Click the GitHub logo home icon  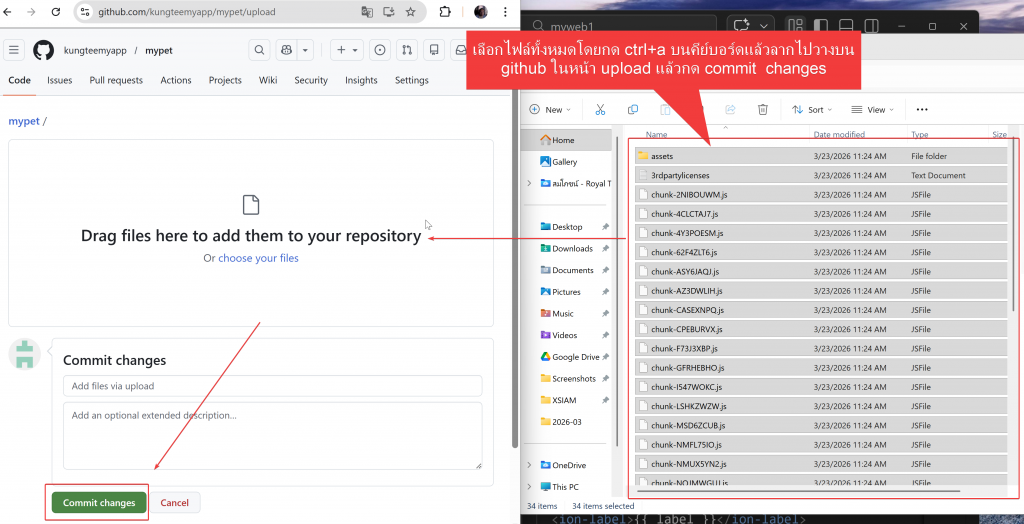point(43,50)
